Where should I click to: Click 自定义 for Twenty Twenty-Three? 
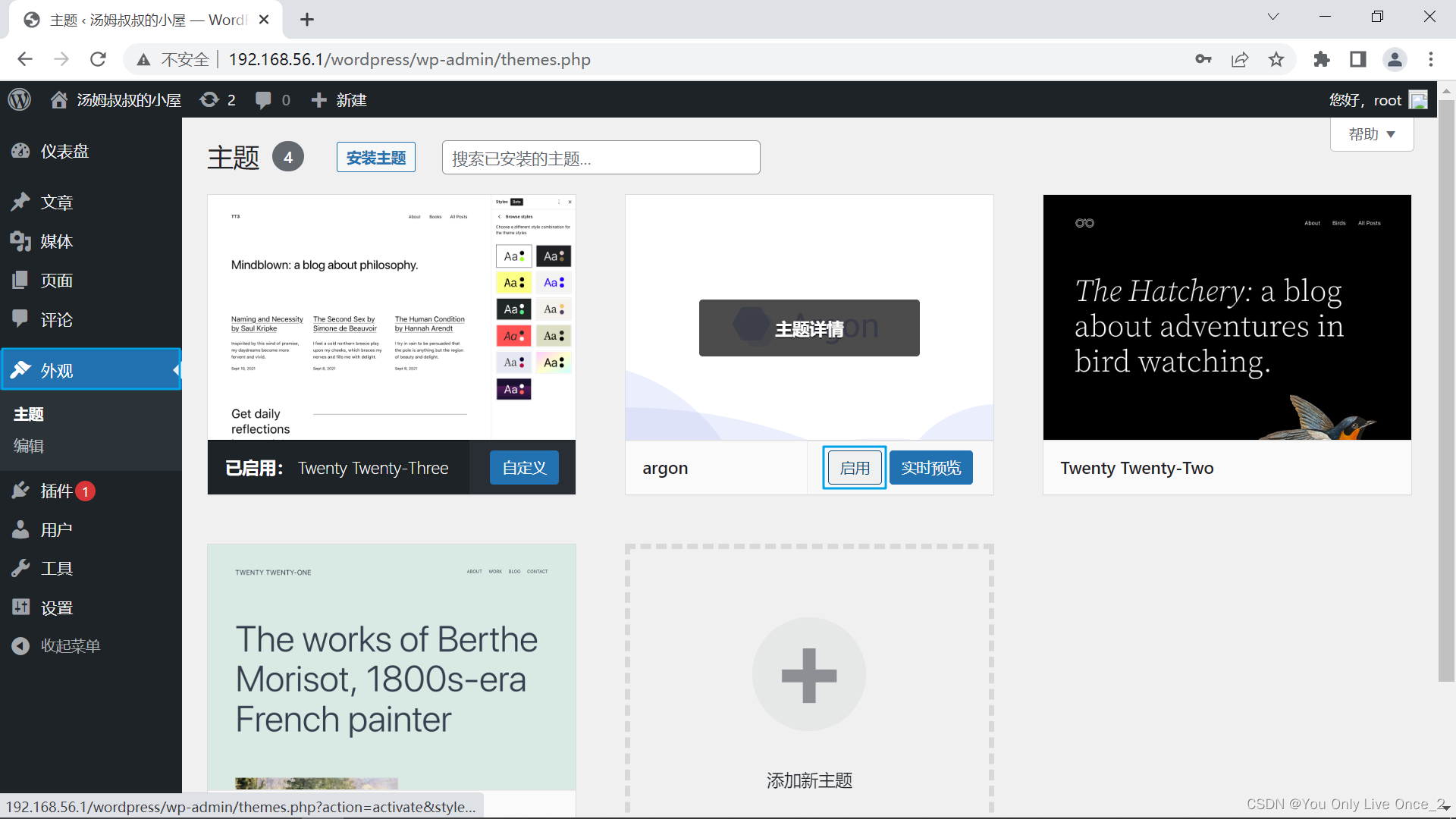coord(524,468)
